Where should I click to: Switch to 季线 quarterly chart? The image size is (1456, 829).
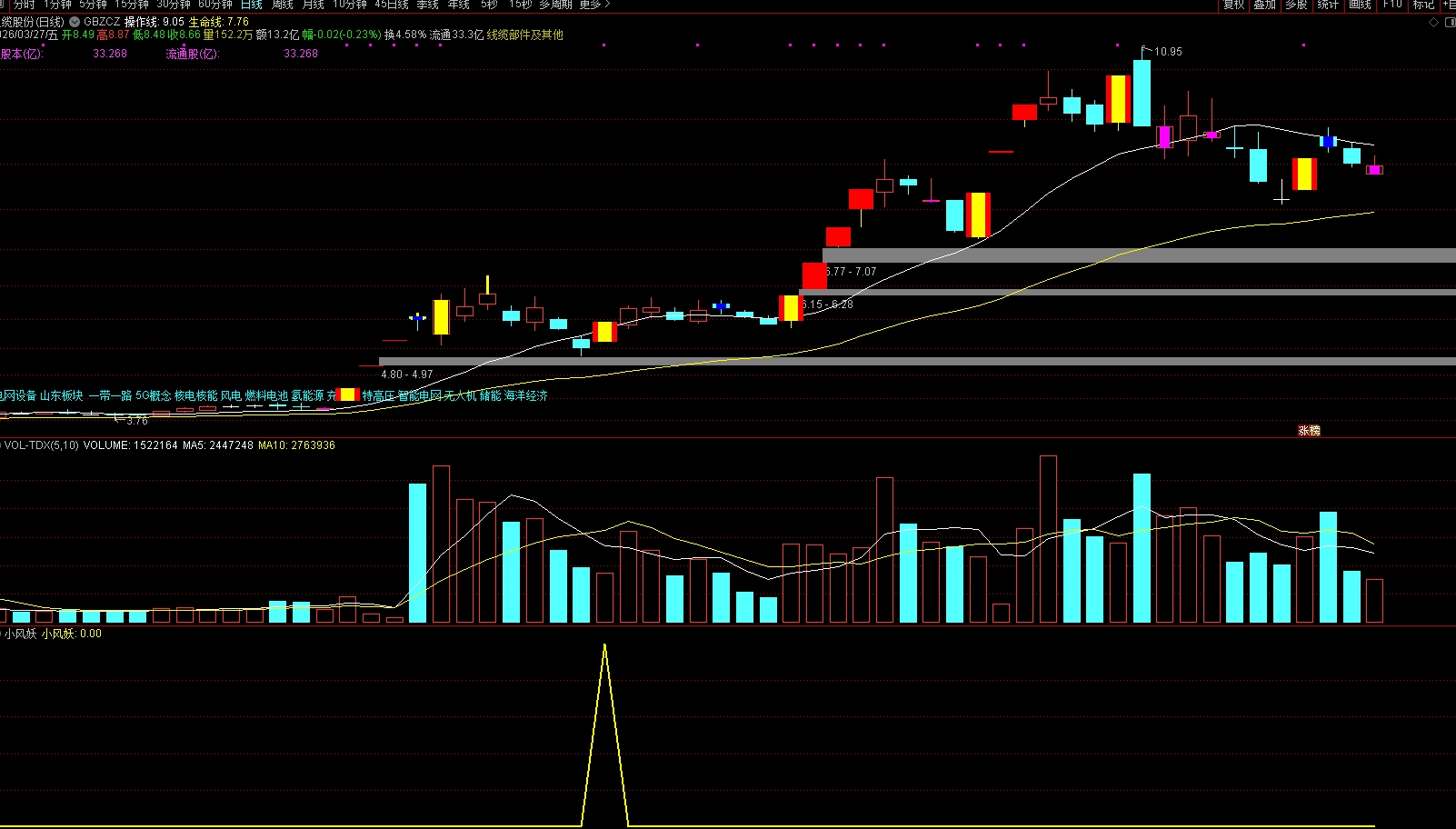pyautogui.click(x=428, y=5)
